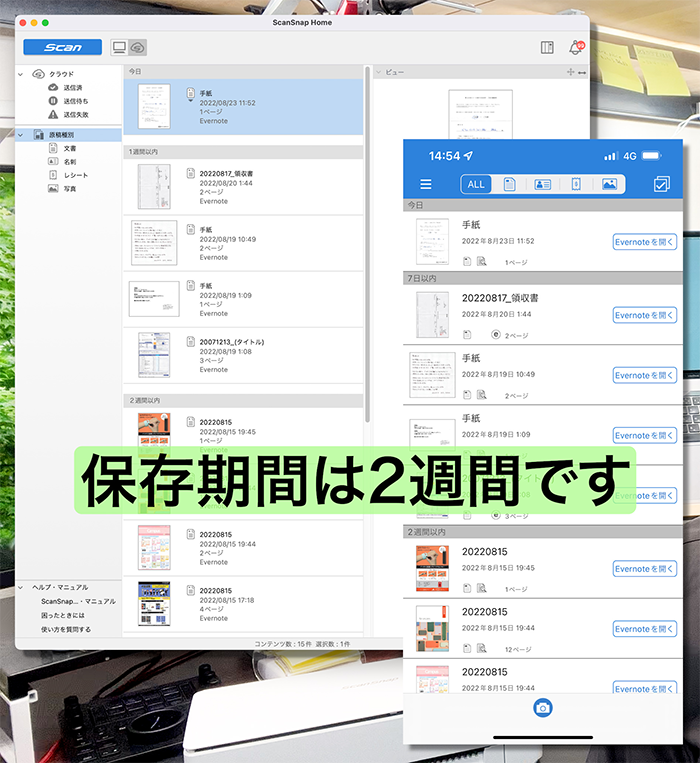Click the preview page in ビュー panel
The width and height of the screenshot is (700, 763).
pyautogui.click(x=481, y=114)
